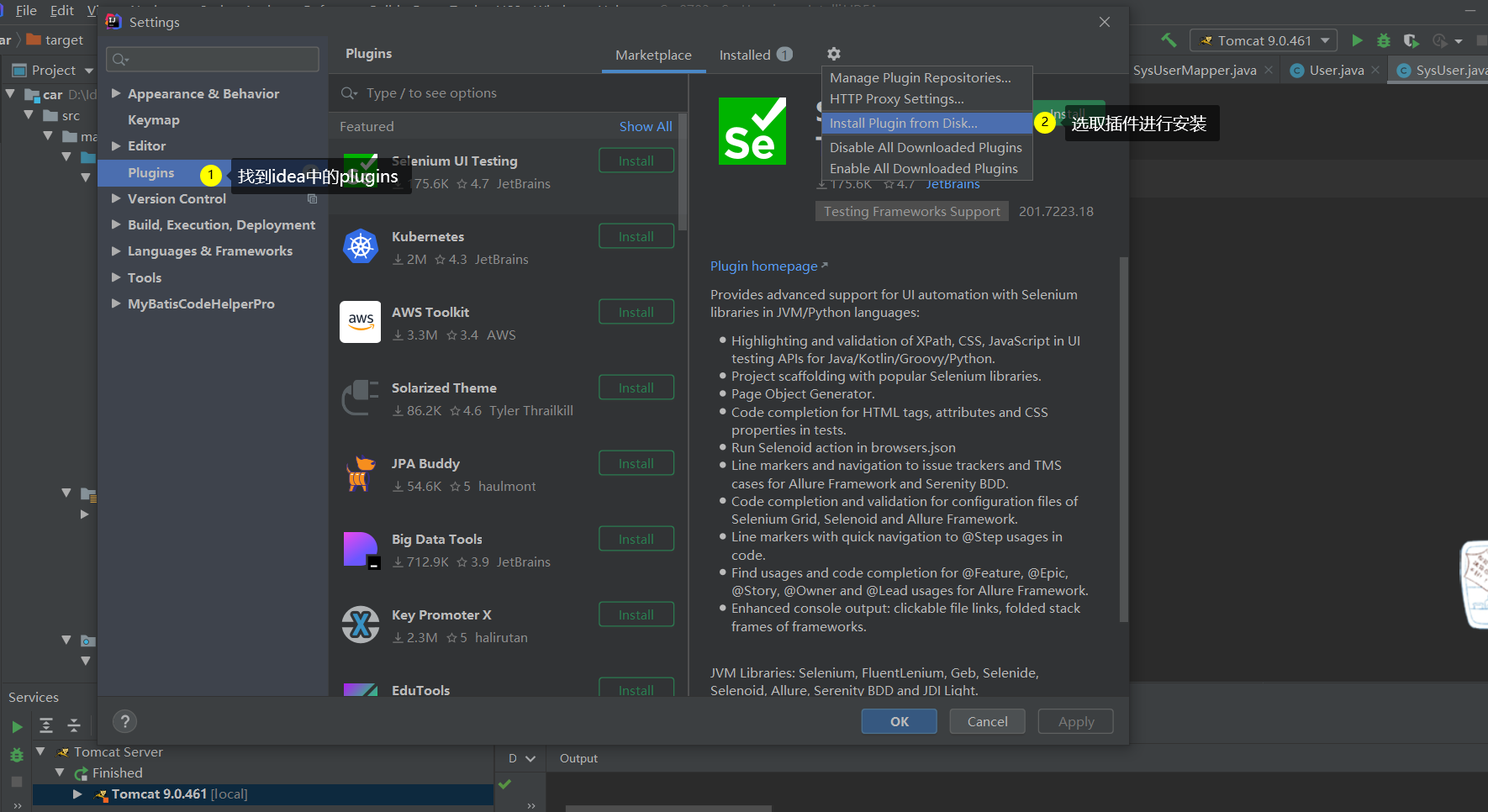Image resolution: width=1488 pixels, height=812 pixels.
Task: Click the large Selenium logo in plugin details
Action: 752,130
